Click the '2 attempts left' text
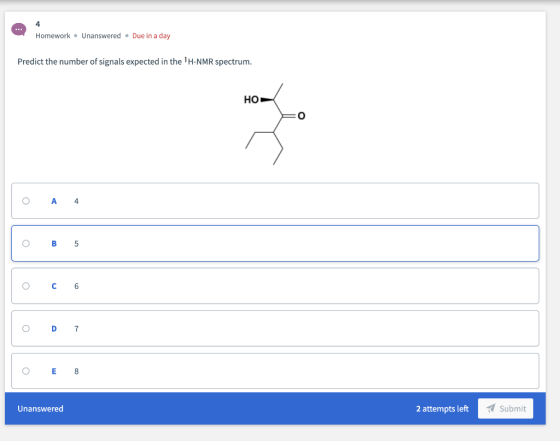This screenshot has height=441, width=560. (x=442, y=409)
